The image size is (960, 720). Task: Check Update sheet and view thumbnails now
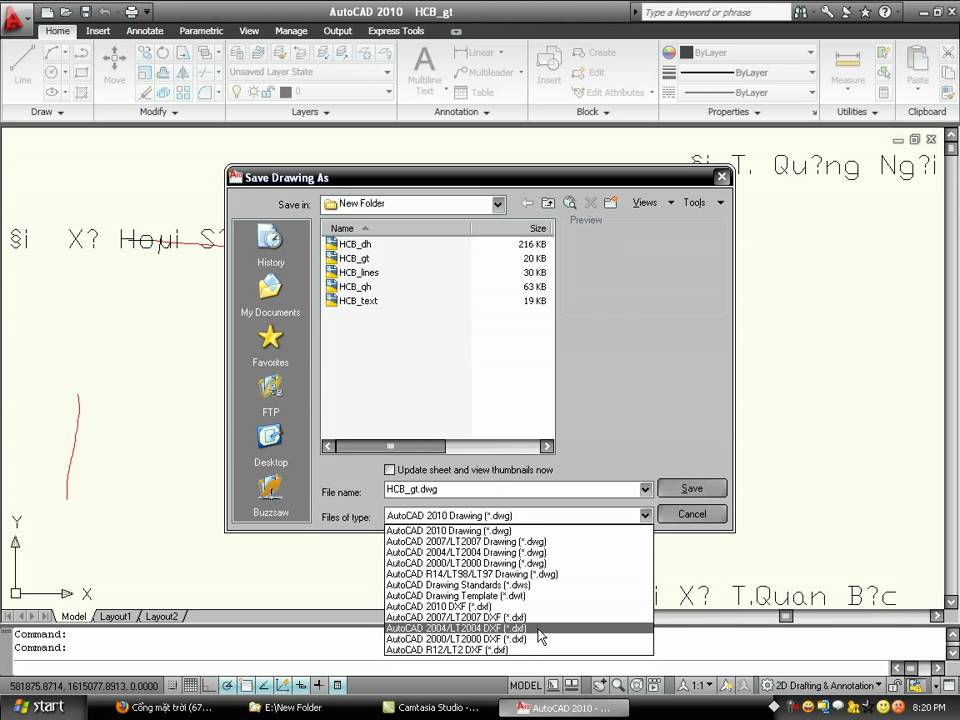389,470
